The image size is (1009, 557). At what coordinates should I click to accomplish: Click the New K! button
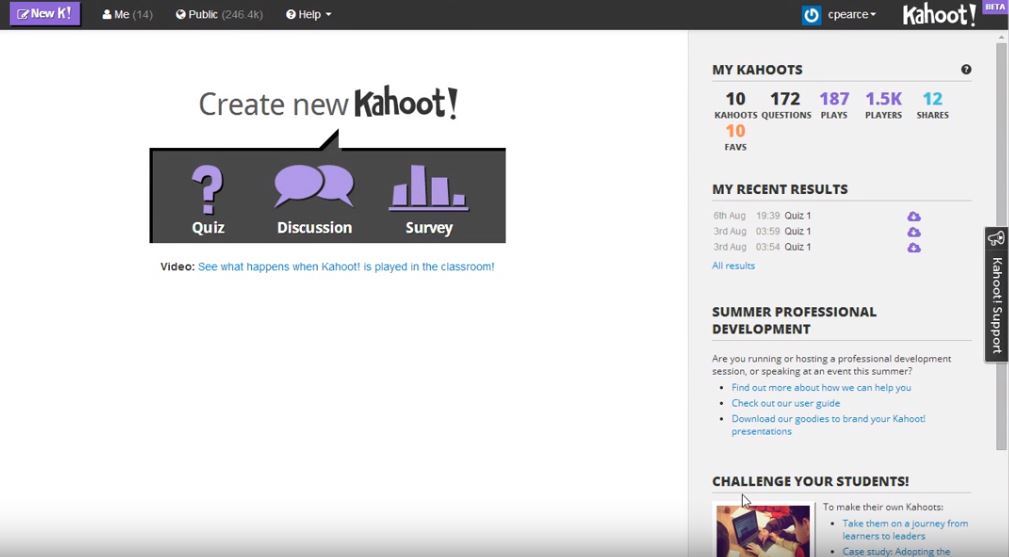45,14
